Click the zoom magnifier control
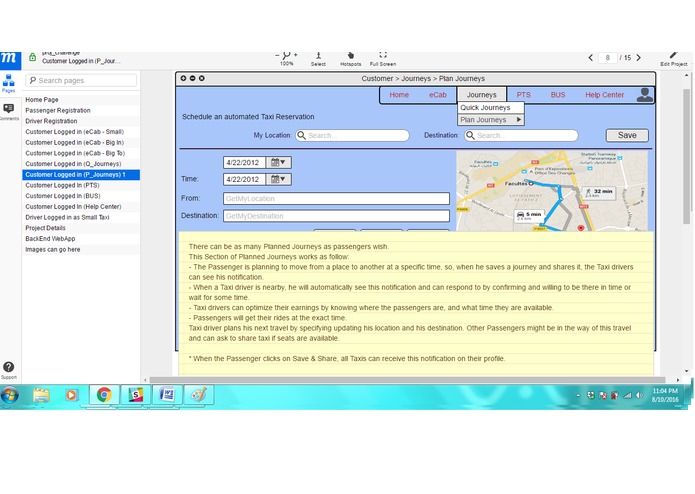This screenshot has width=695, height=494. point(286,58)
